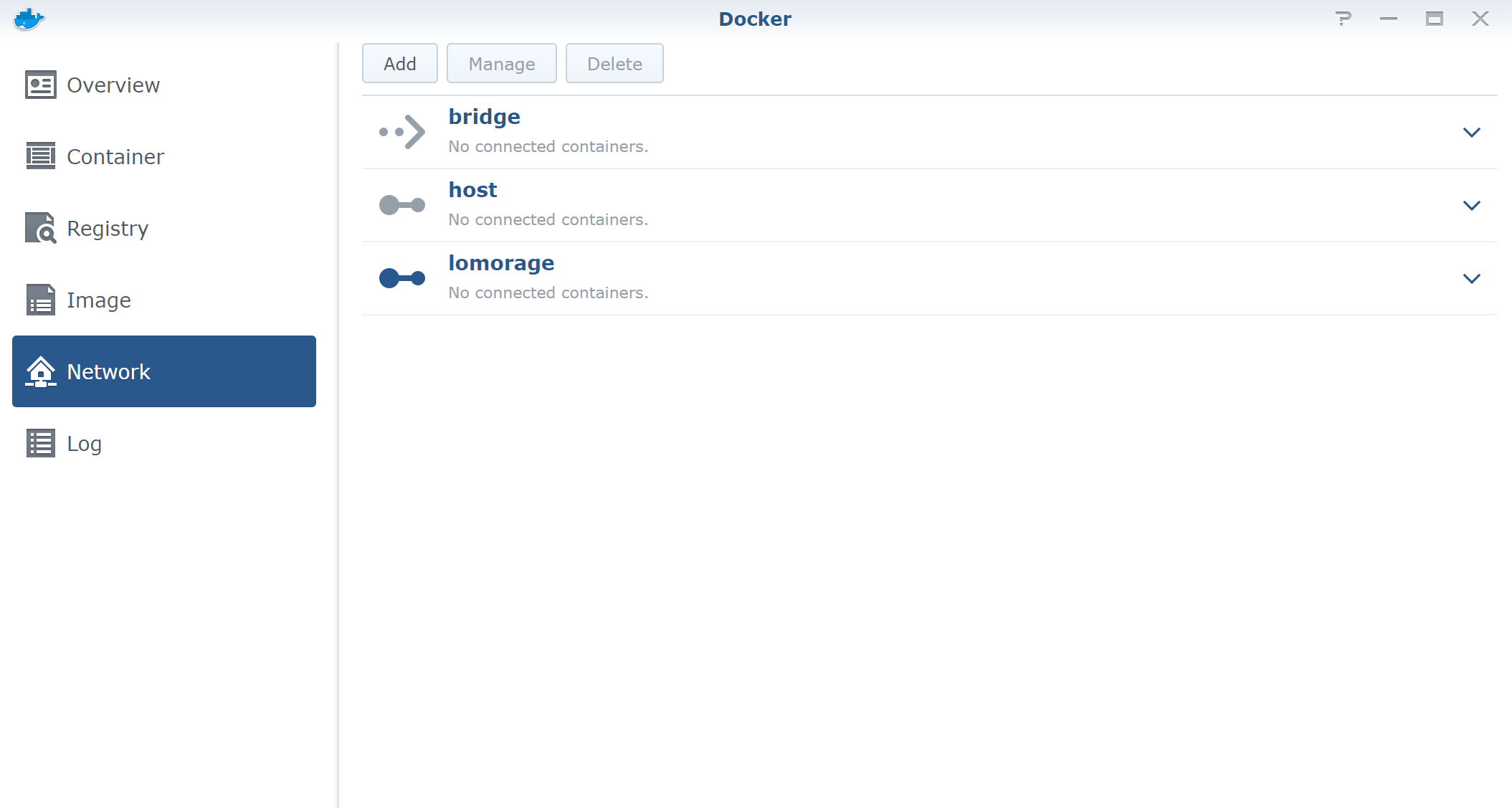1512x808 pixels.
Task: Click 'No connected containers.' under host
Action: click(548, 219)
